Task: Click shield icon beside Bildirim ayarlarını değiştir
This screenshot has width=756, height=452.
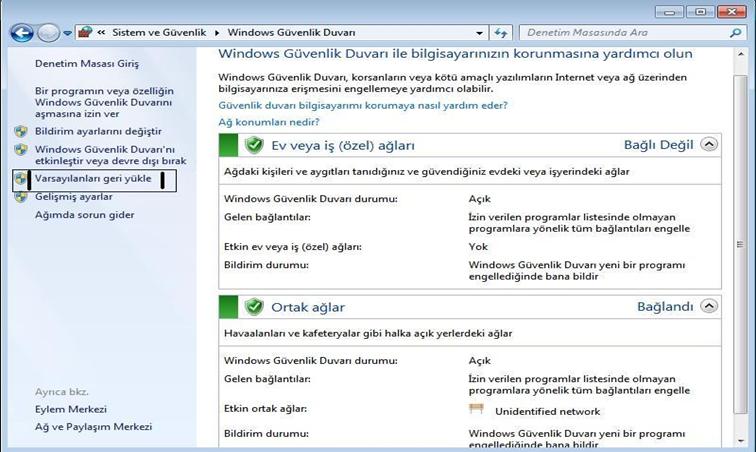Action: click(x=21, y=131)
